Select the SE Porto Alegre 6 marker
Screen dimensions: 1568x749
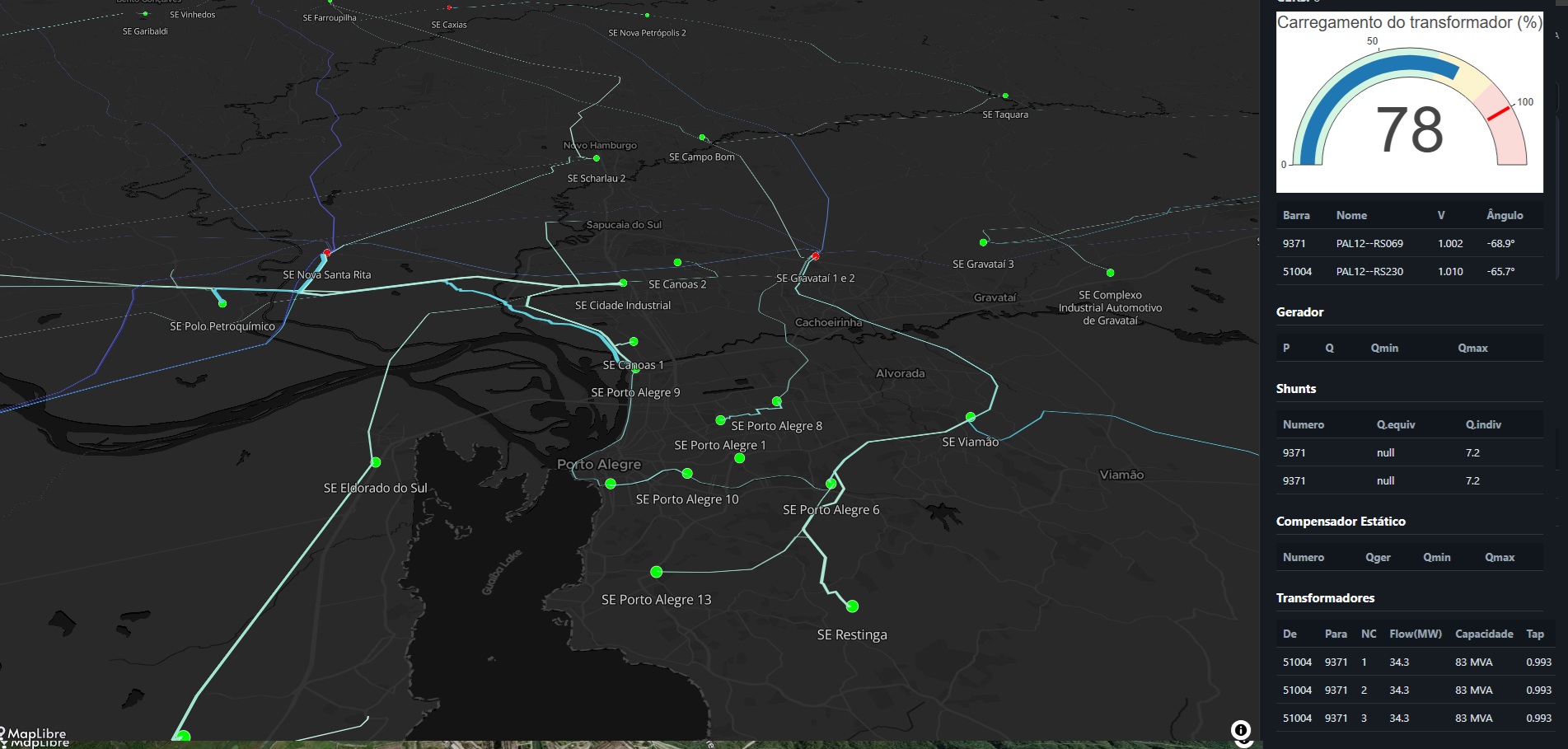[x=831, y=484]
